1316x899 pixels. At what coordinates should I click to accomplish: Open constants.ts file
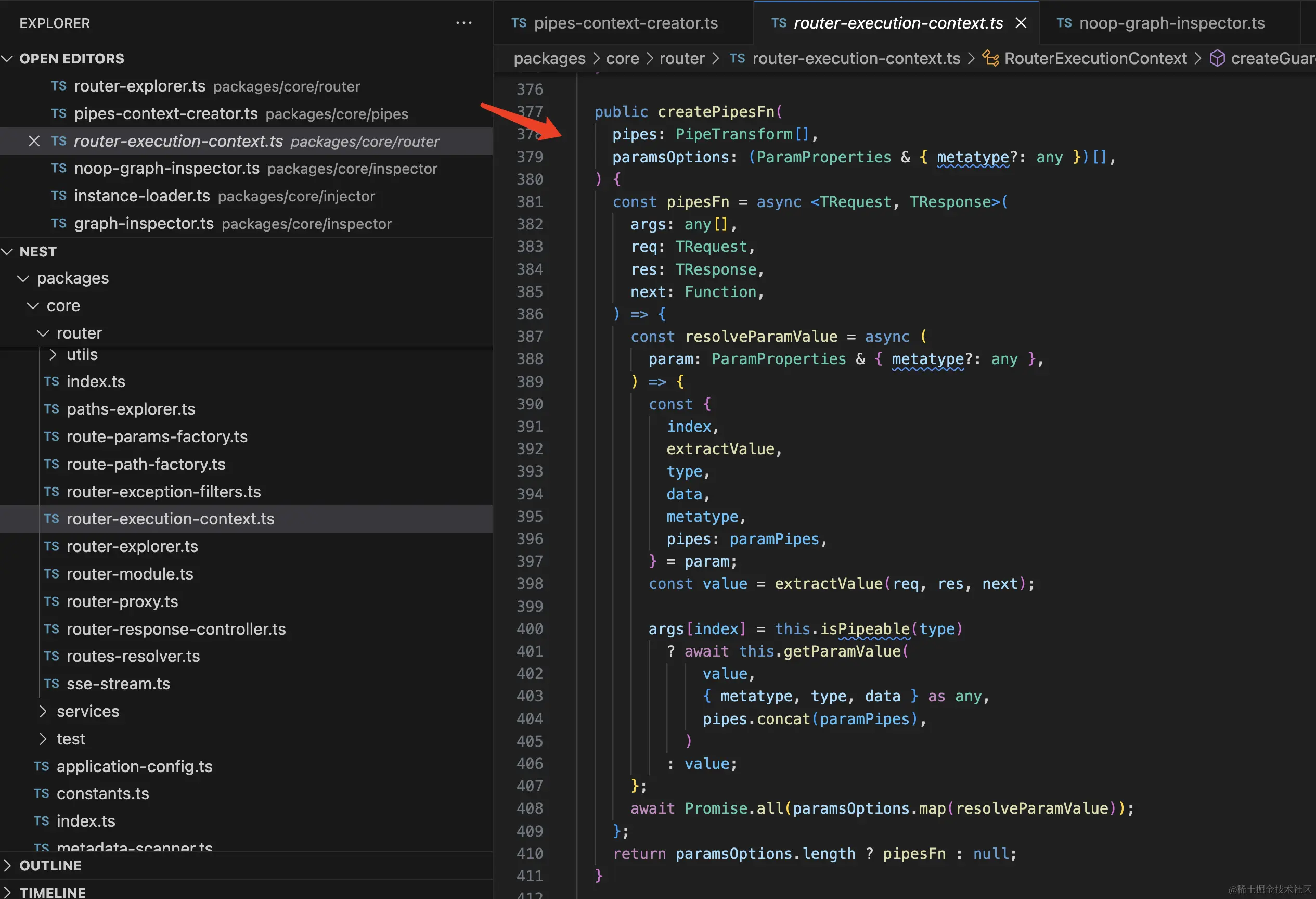(247, 793)
